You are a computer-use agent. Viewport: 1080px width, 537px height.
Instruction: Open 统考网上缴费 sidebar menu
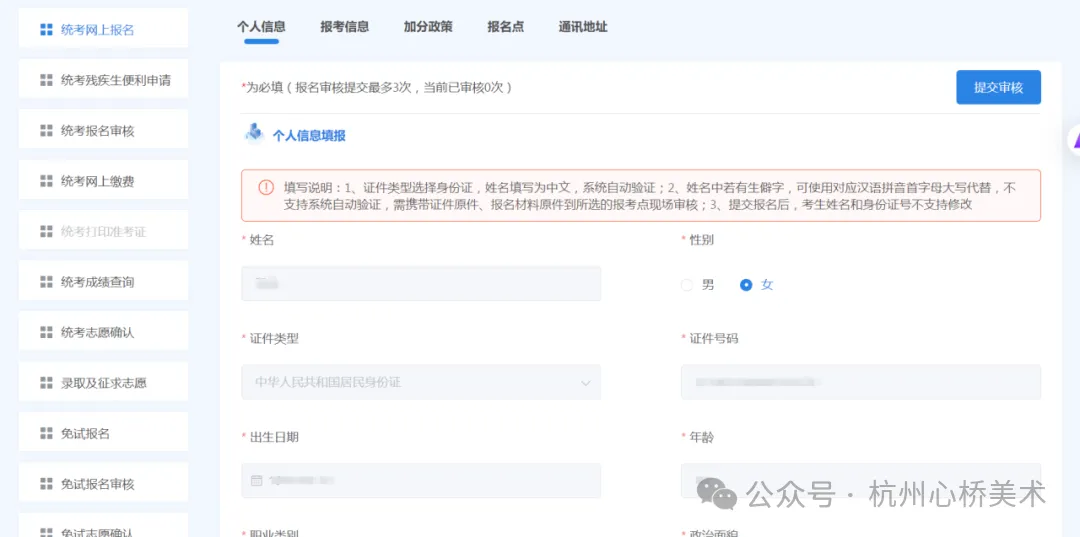103,181
